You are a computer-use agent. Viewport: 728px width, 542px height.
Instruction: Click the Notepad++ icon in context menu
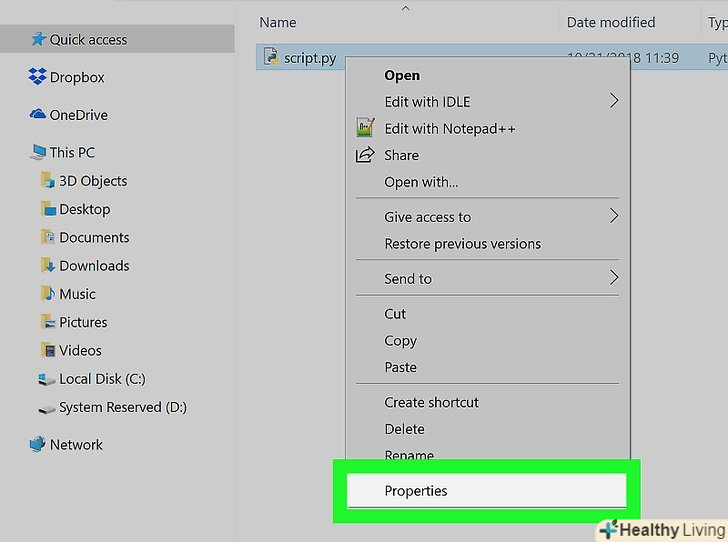pos(366,129)
